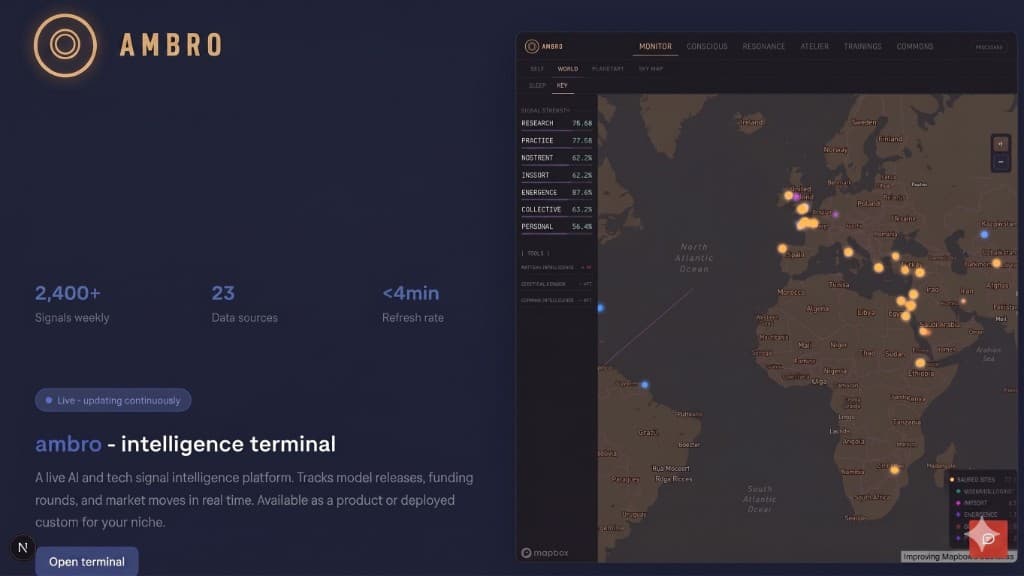Switch to the CONSCIOUS tab

tap(707, 46)
